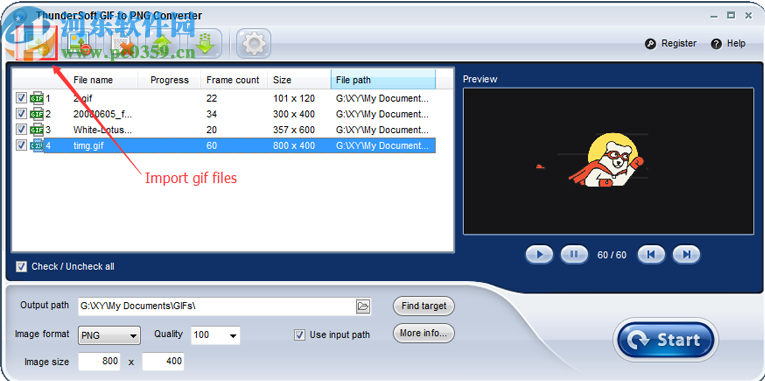This screenshot has width=765, height=381.
Task: Click frame count 34 cell
Action: pyautogui.click(x=211, y=114)
